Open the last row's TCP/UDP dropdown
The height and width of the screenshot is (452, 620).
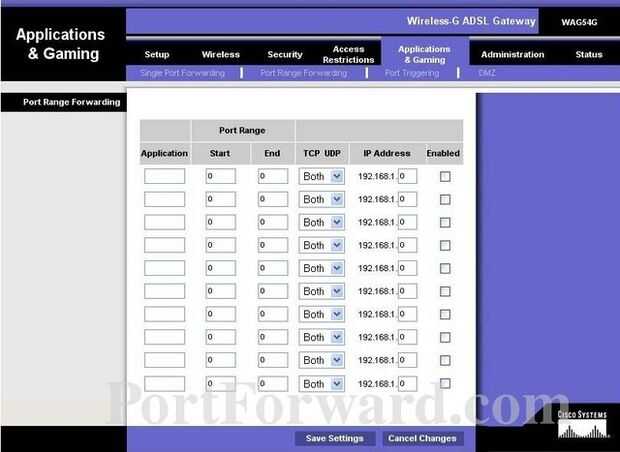click(x=321, y=384)
